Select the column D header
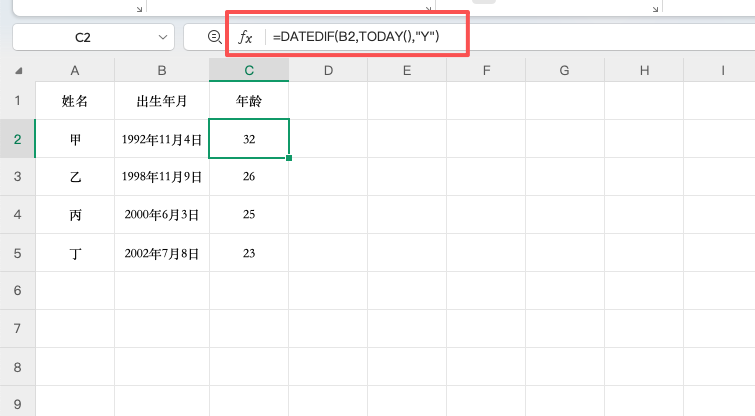The height and width of the screenshot is (416, 755). [x=328, y=71]
